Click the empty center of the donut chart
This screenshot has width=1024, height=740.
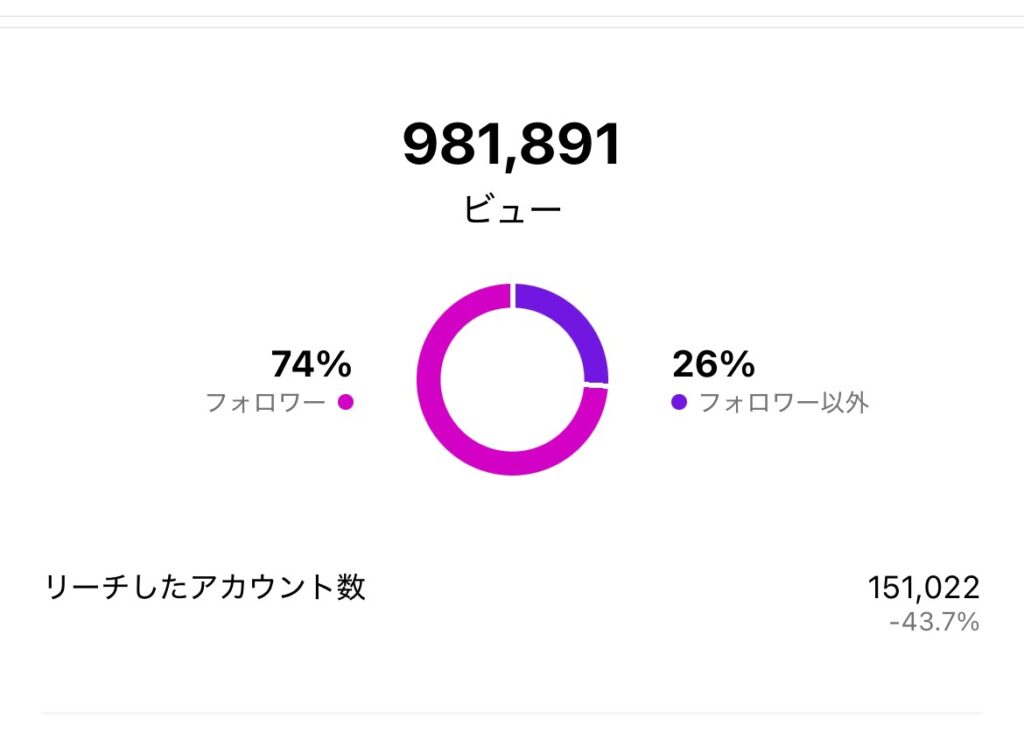coord(513,379)
